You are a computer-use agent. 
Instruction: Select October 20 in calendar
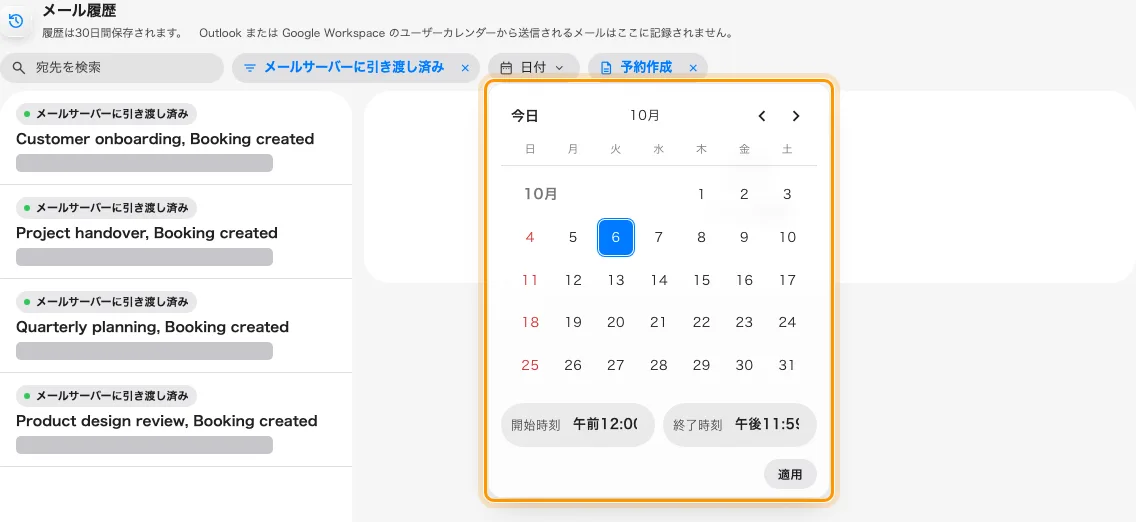coord(616,322)
